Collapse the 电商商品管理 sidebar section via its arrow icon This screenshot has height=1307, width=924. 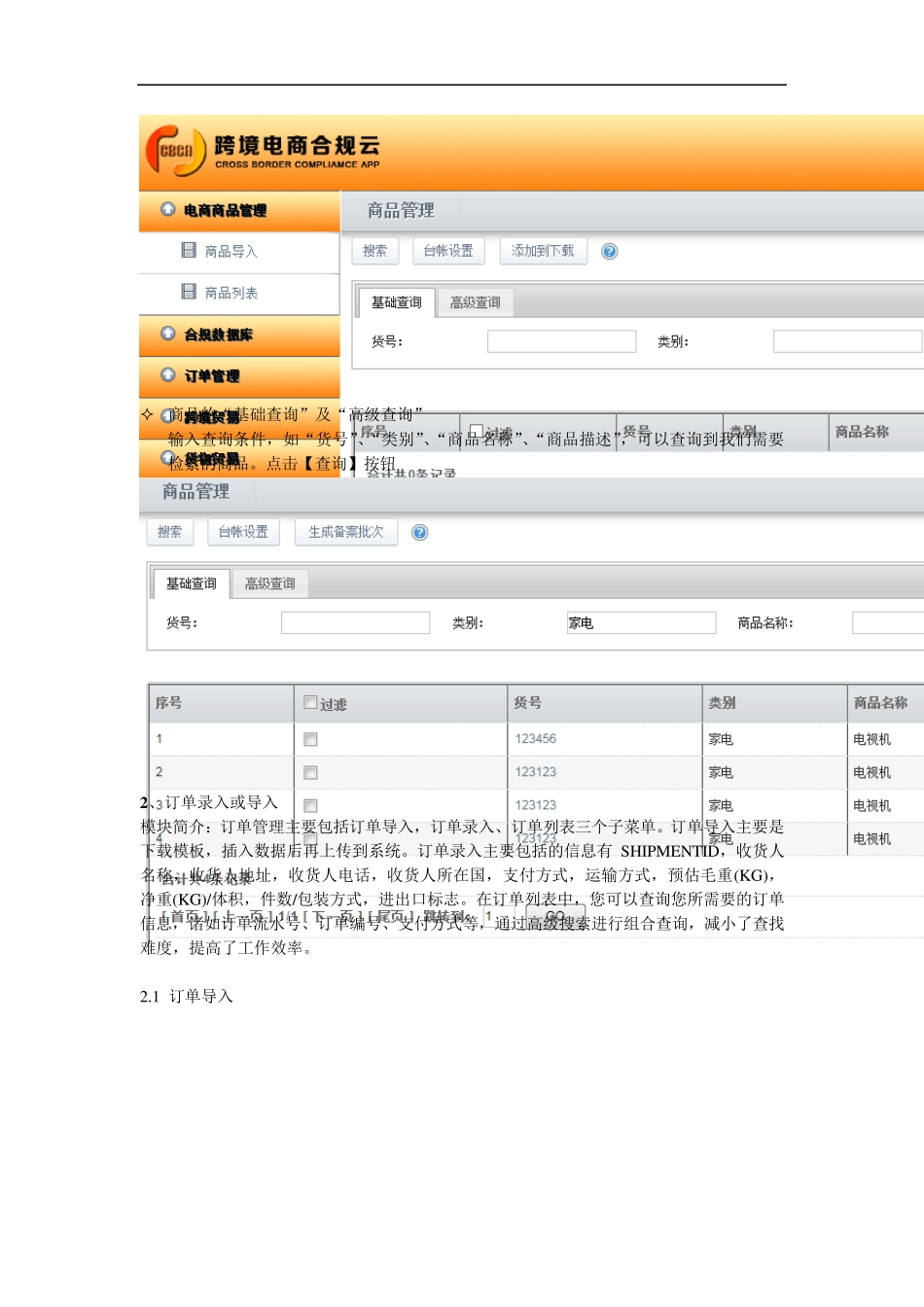point(168,209)
